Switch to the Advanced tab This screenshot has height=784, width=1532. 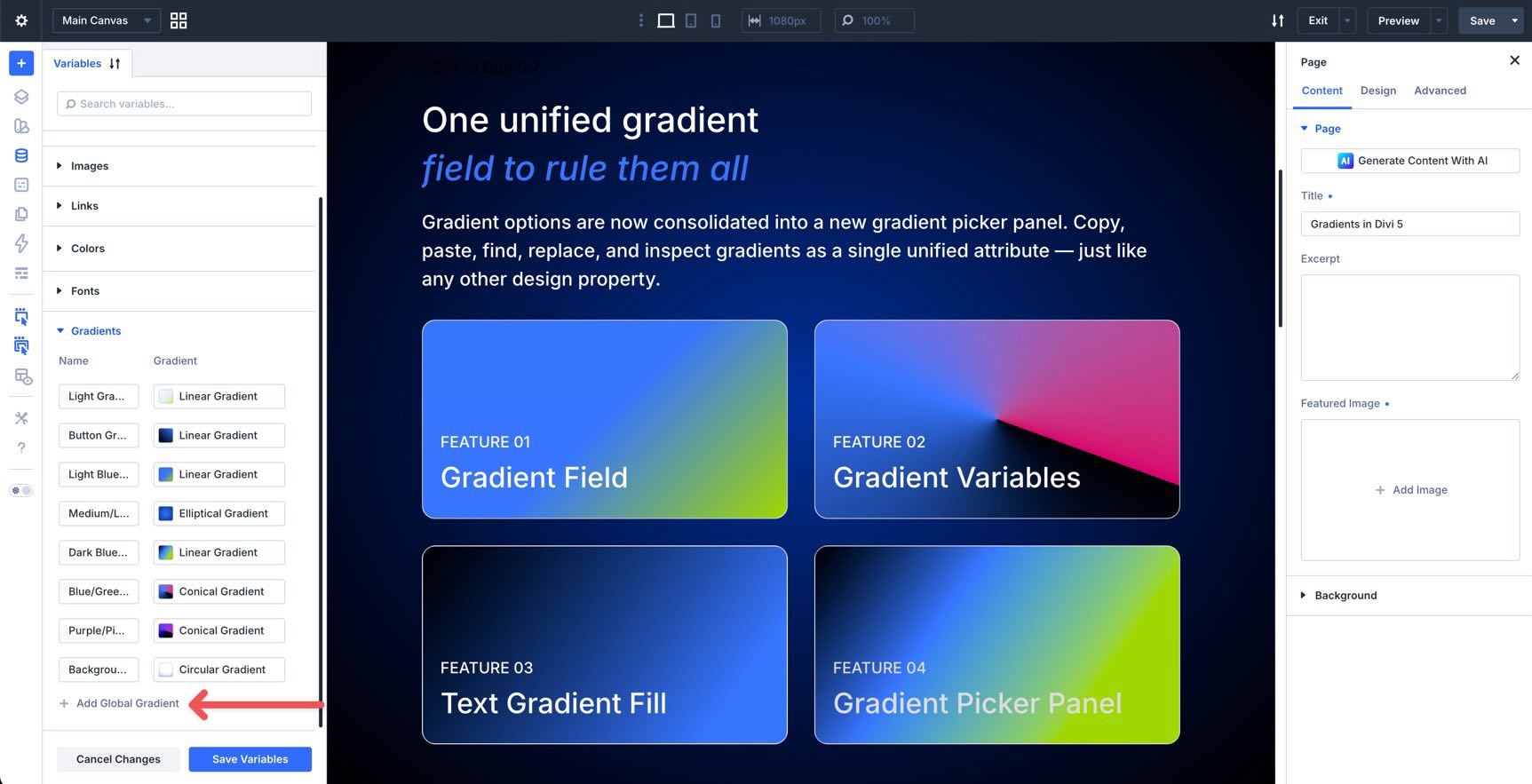click(x=1440, y=91)
